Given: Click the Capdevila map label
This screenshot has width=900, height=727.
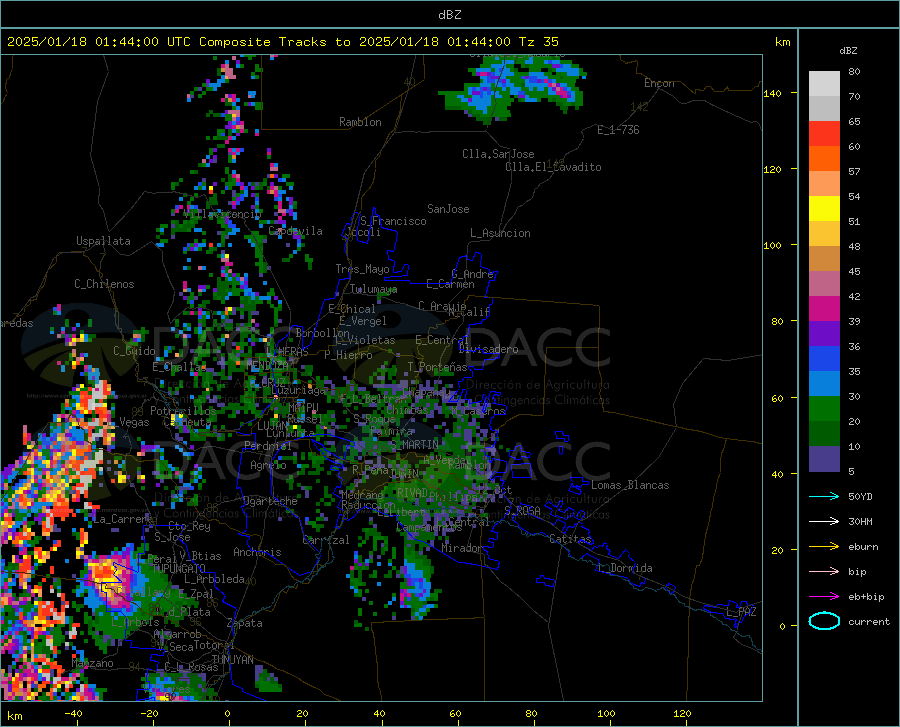Looking at the screenshot, I should (295, 231).
